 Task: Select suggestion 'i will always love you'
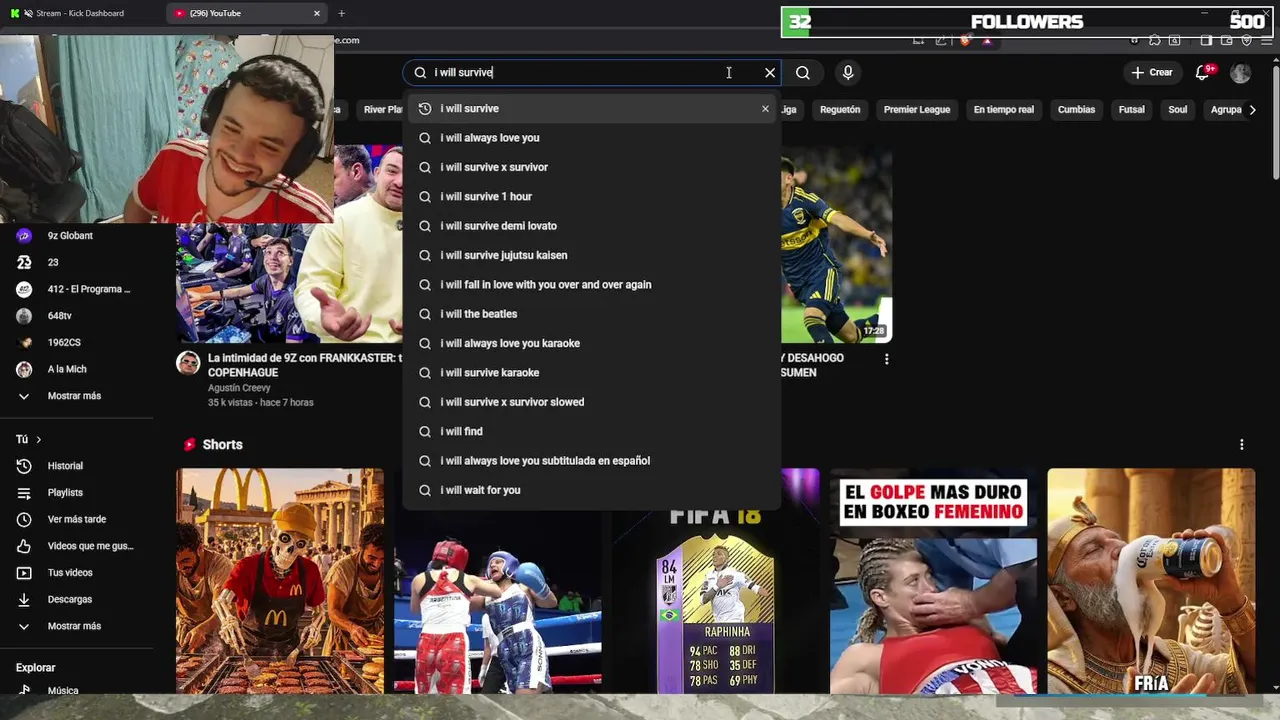pos(592,138)
